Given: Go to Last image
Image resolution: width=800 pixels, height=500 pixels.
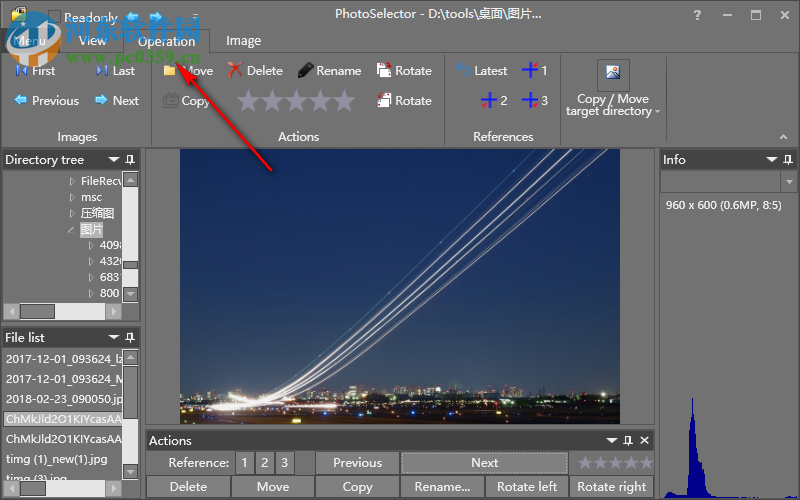Looking at the screenshot, I should point(116,71).
